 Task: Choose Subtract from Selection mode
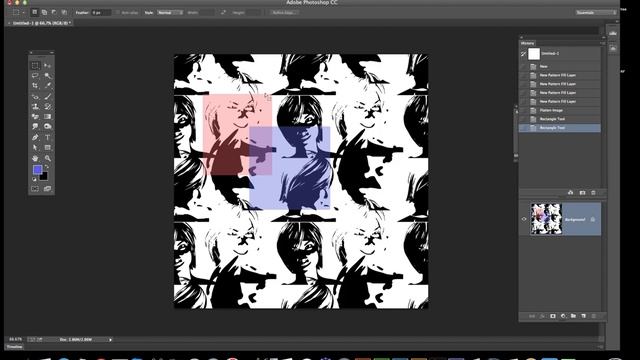pos(54,13)
